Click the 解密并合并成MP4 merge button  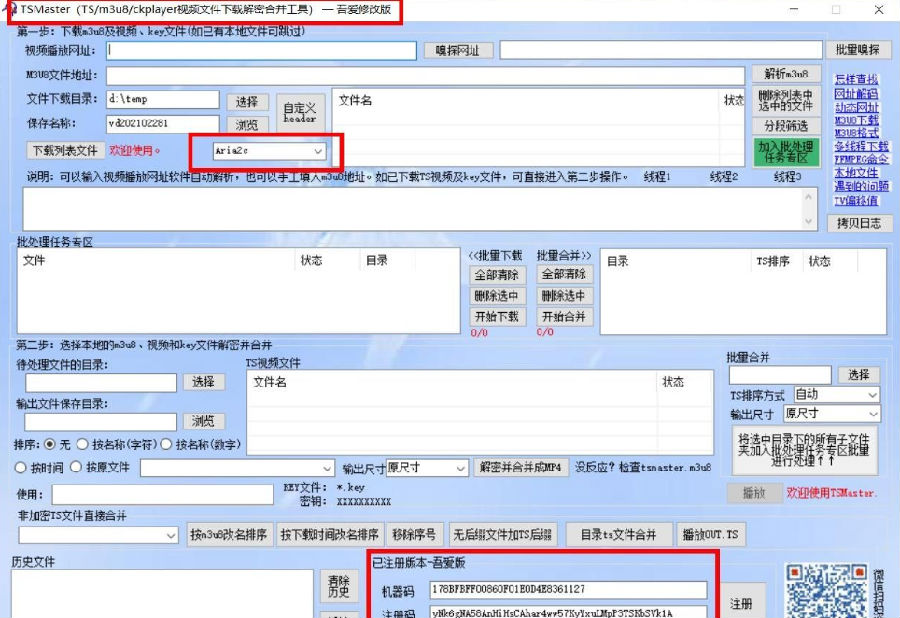tap(519, 467)
